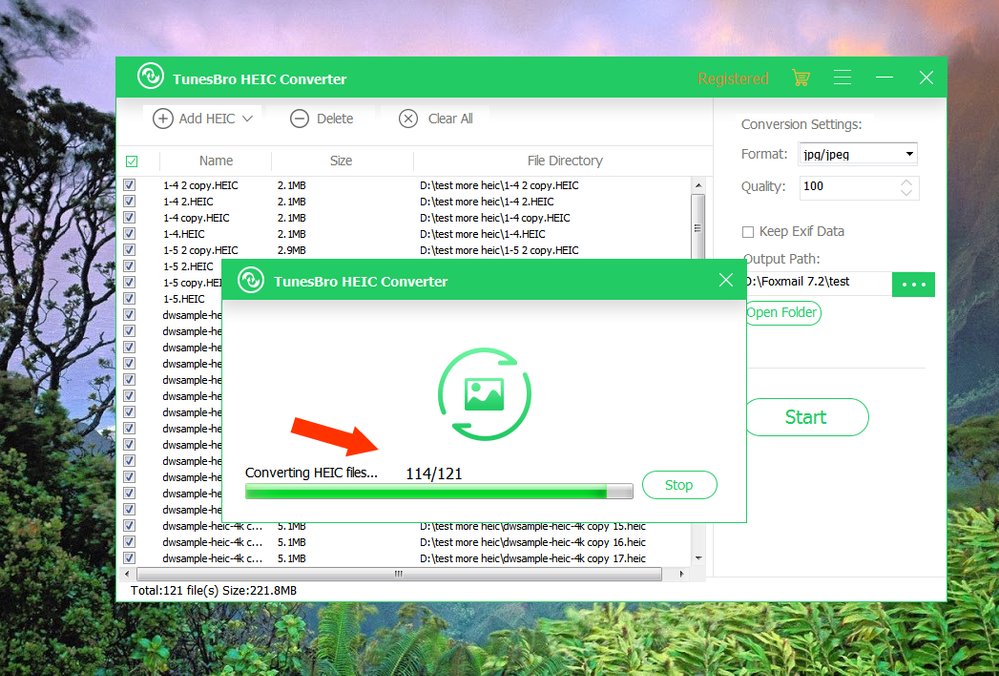Click the conversion progress bar

tap(439, 491)
